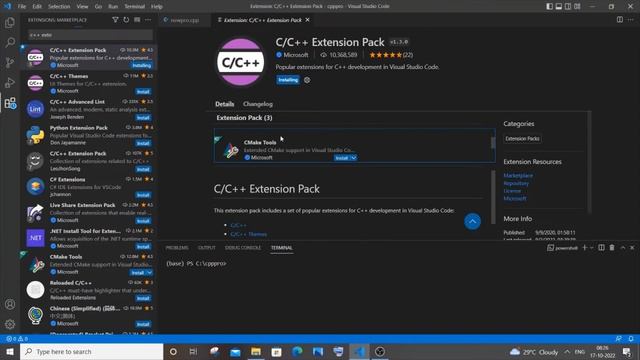Open Extensions views more actions menu
This screenshot has height=360, width=640.
coord(148,20)
